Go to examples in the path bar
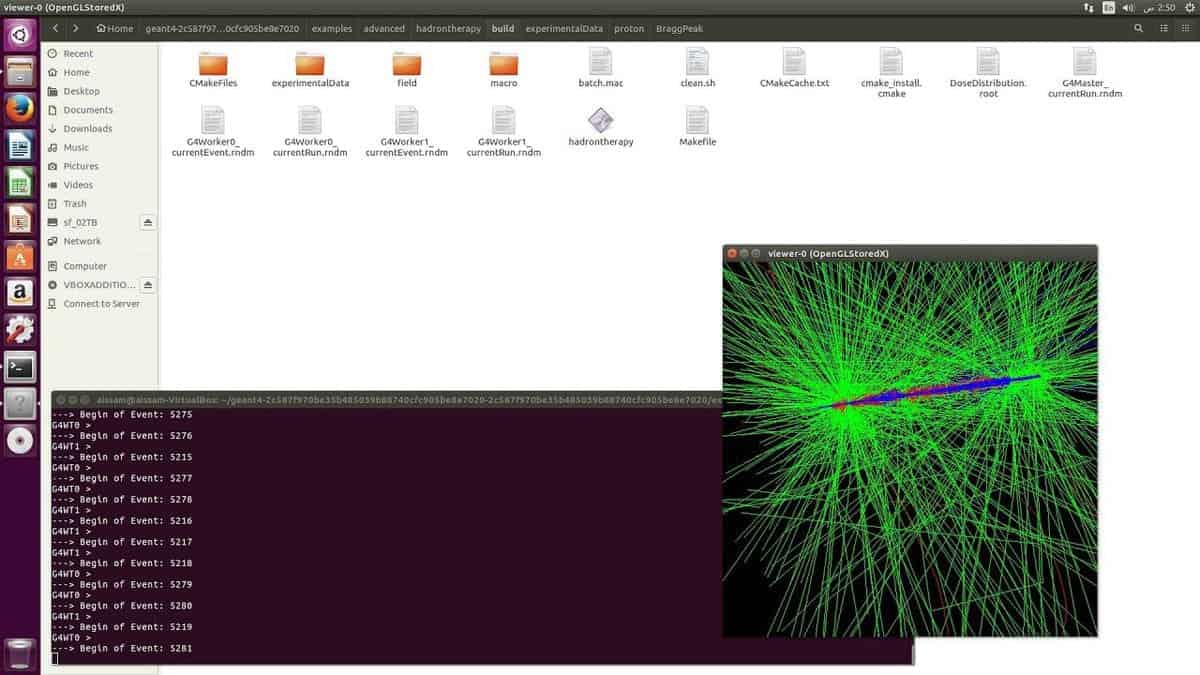Image resolution: width=1200 pixels, height=675 pixels. (x=332, y=29)
